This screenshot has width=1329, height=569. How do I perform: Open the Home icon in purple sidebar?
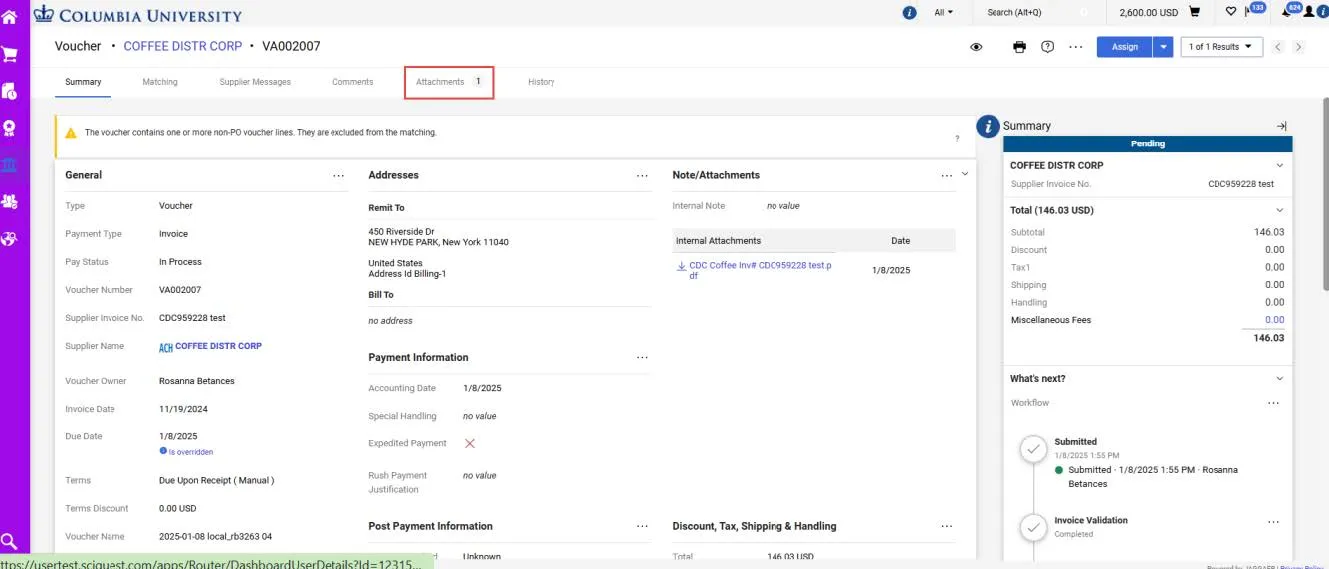(x=9, y=17)
